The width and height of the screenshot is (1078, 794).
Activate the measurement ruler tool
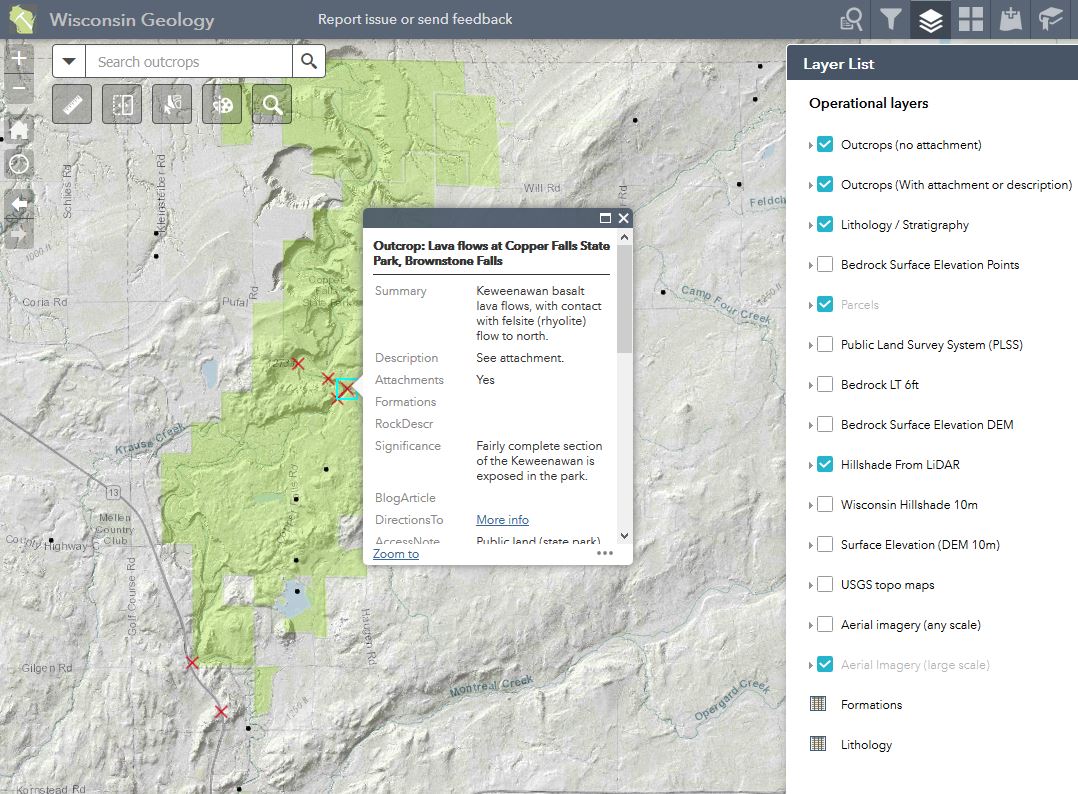[71, 103]
